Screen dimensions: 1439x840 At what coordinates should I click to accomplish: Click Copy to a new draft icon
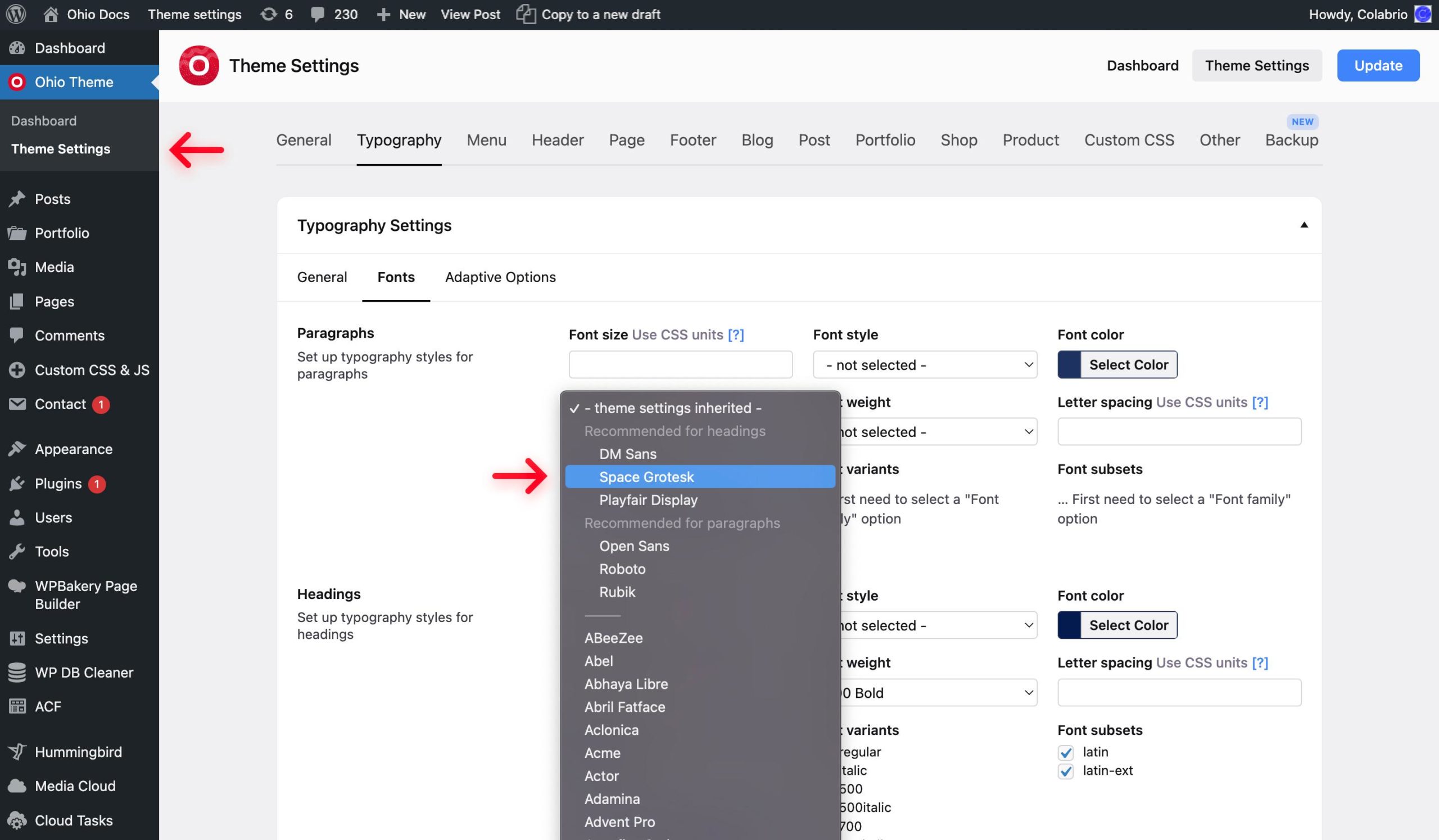pos(526,14)
